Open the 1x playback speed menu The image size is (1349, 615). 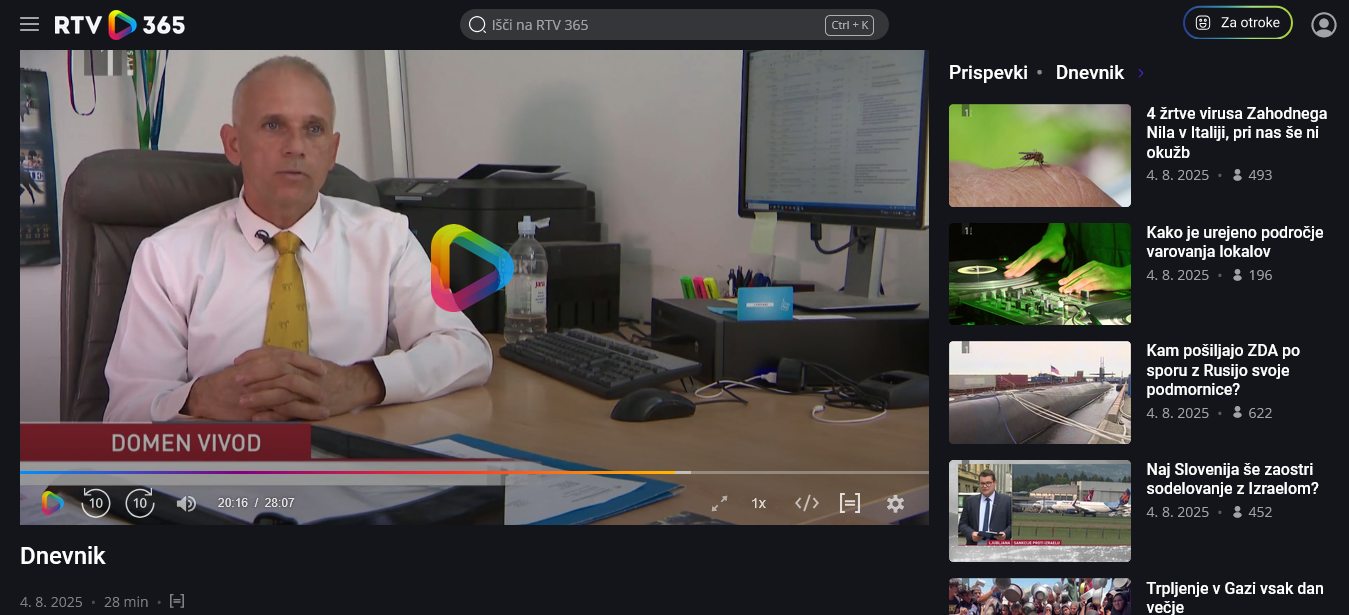[759, 503]
